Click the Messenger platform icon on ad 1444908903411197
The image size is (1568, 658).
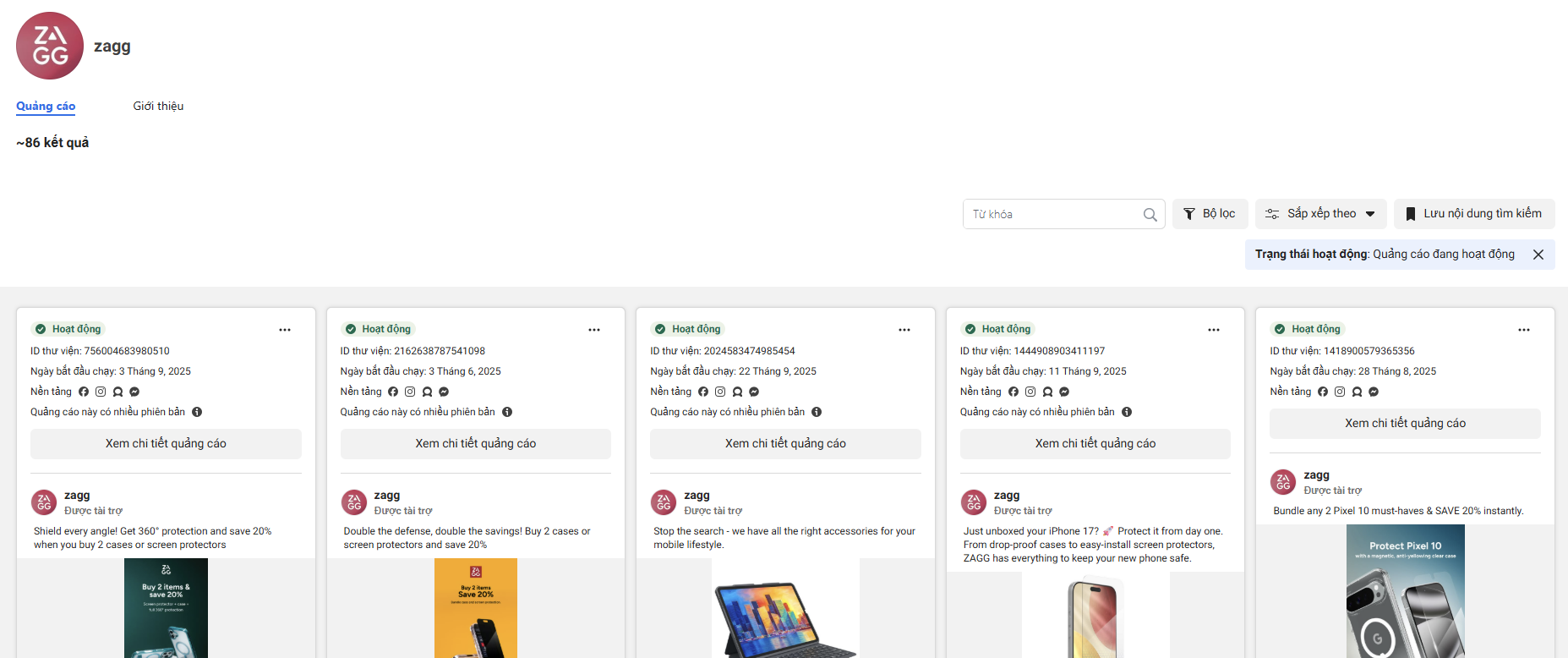pos(1064,392)
